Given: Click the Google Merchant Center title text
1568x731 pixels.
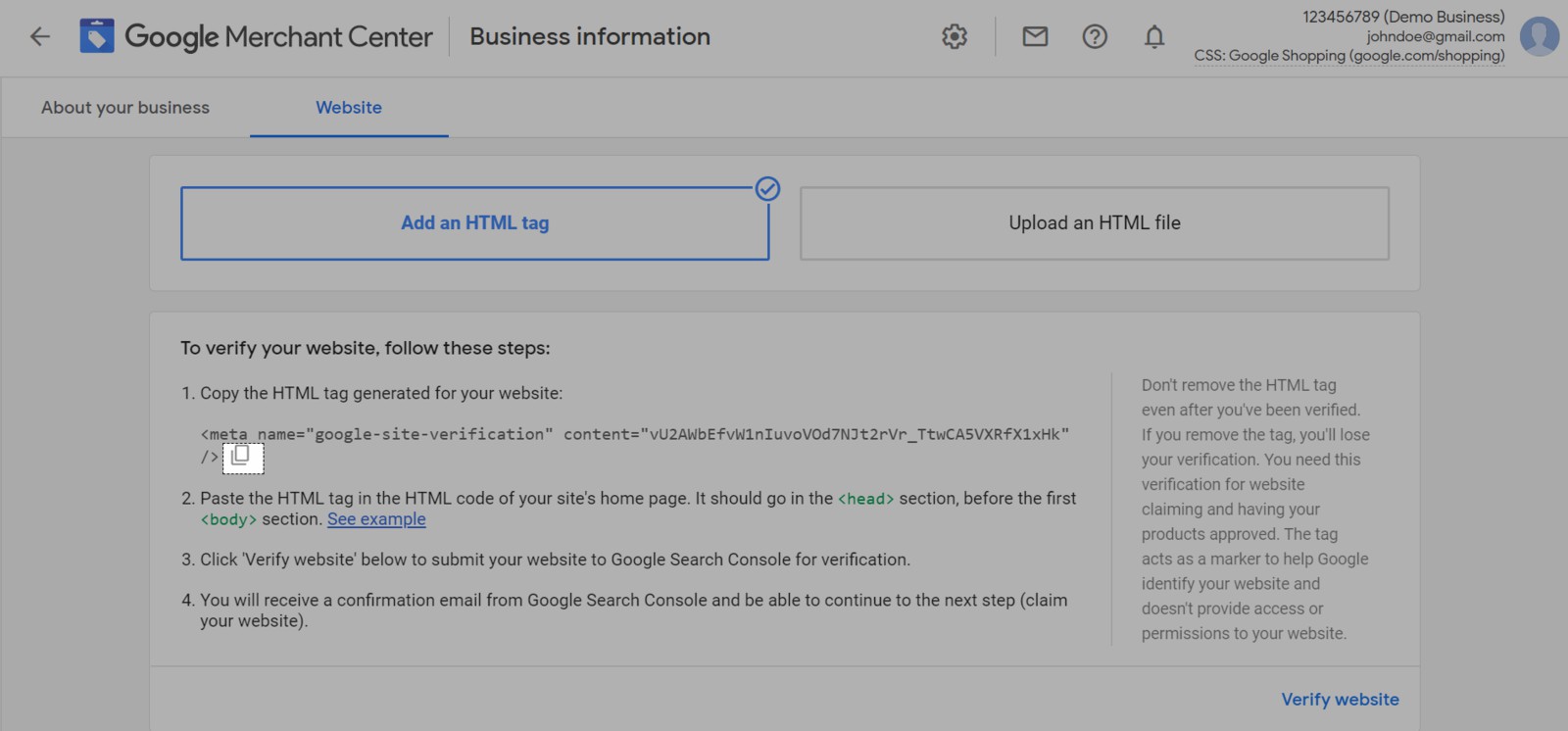Looking at the screenshot, I should point(278,37).
